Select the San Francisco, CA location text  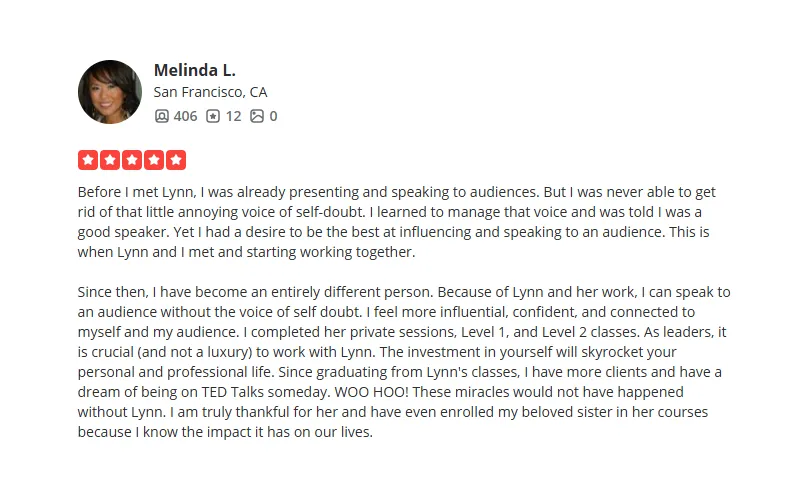pyautogui.click(x=210, y=92)
